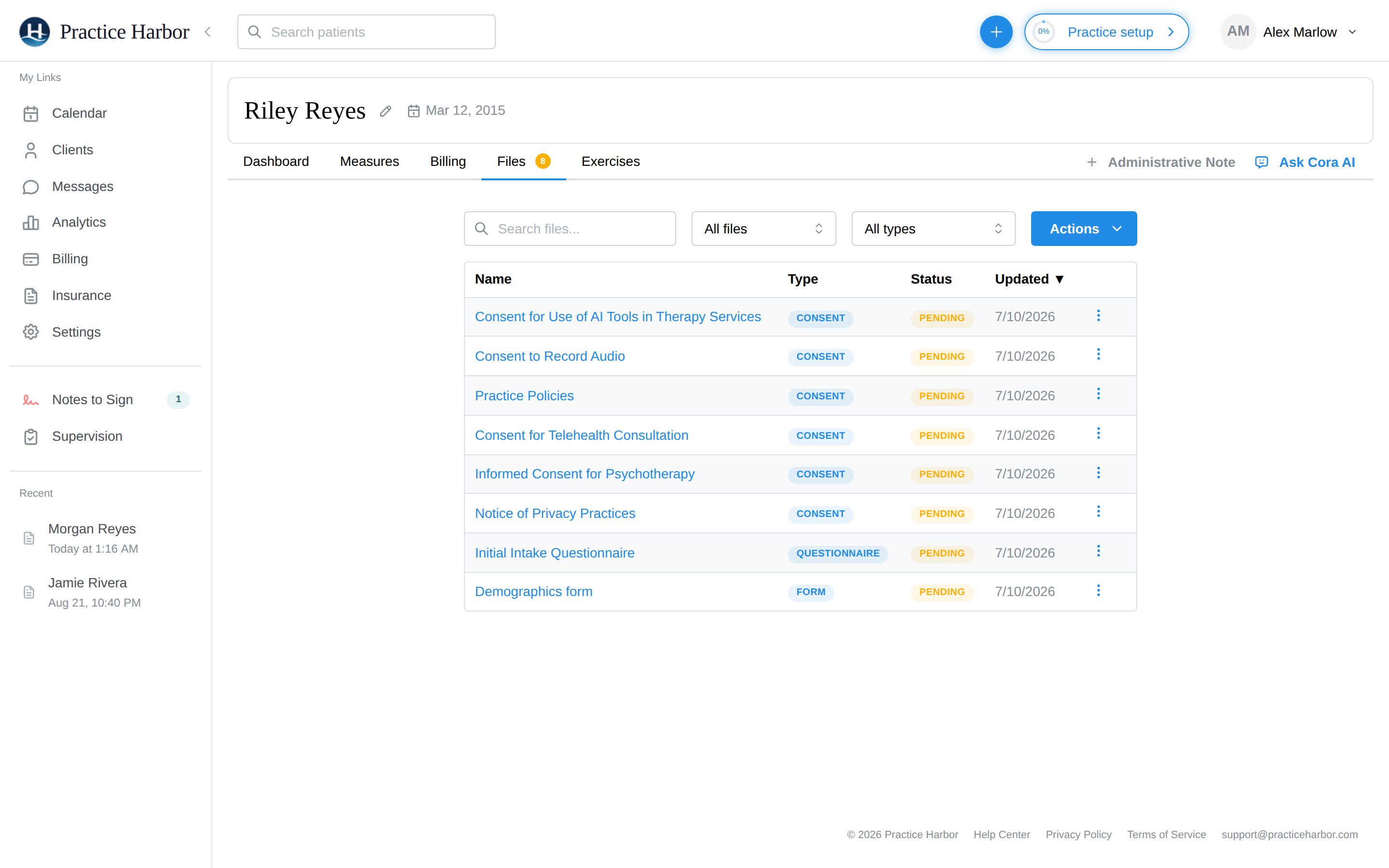Viewport: 1389px width, 868px height.
Task: Click the AM user avatar
Action: coord(1238,31)
